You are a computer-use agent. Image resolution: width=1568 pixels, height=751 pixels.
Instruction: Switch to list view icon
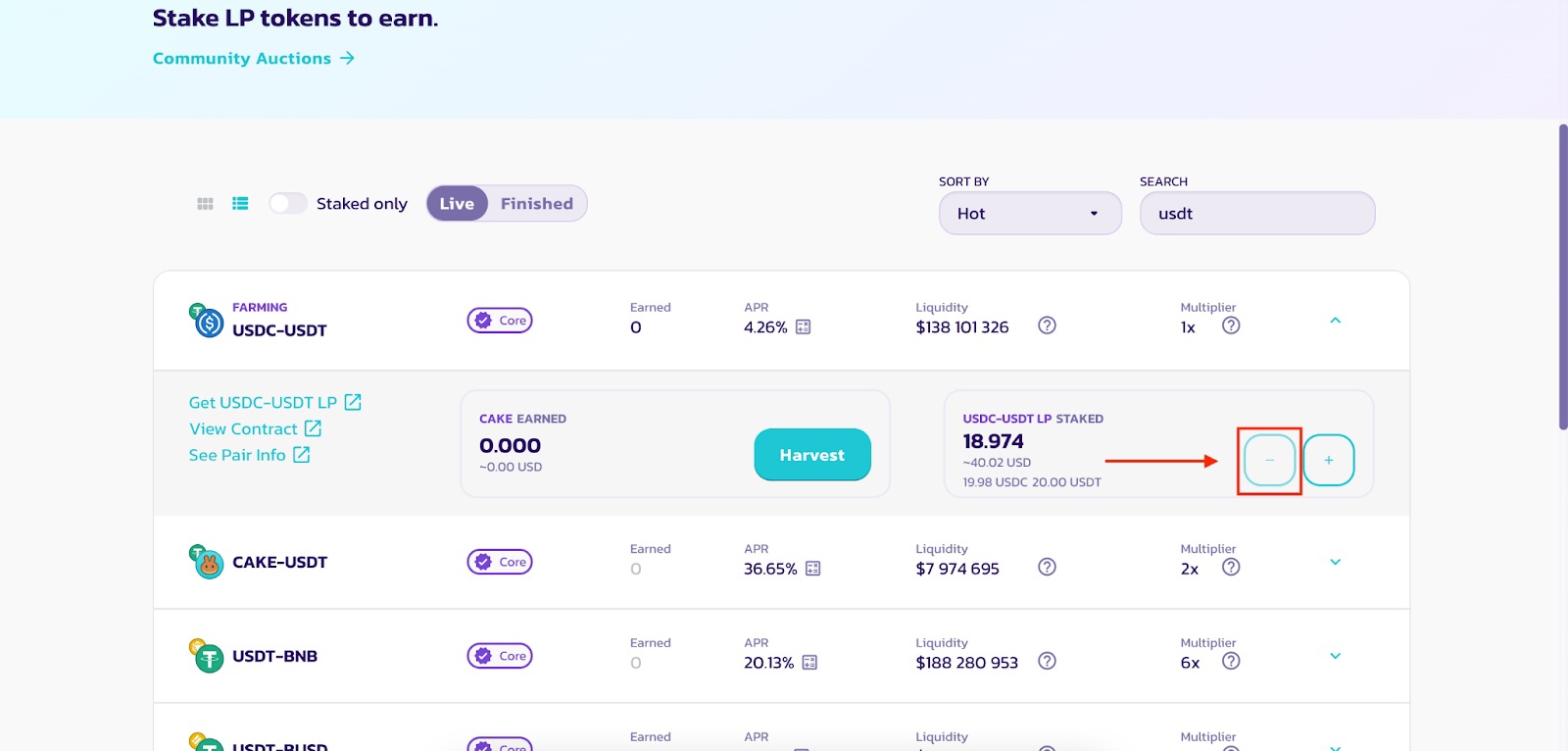[x=240, y=204]
